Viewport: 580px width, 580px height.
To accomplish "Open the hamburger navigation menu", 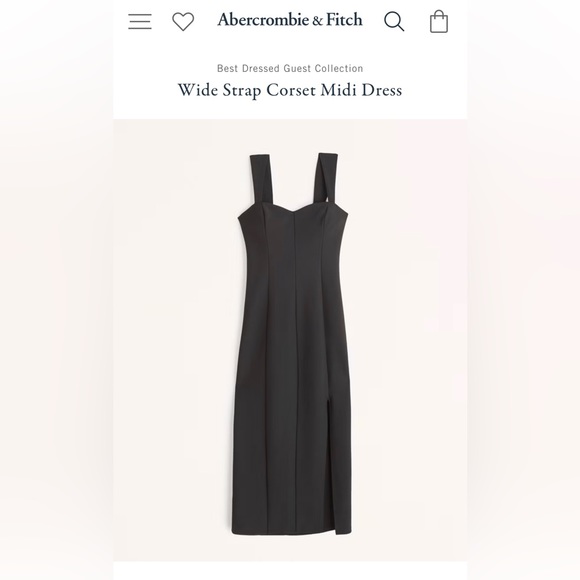I will (140, 21).
